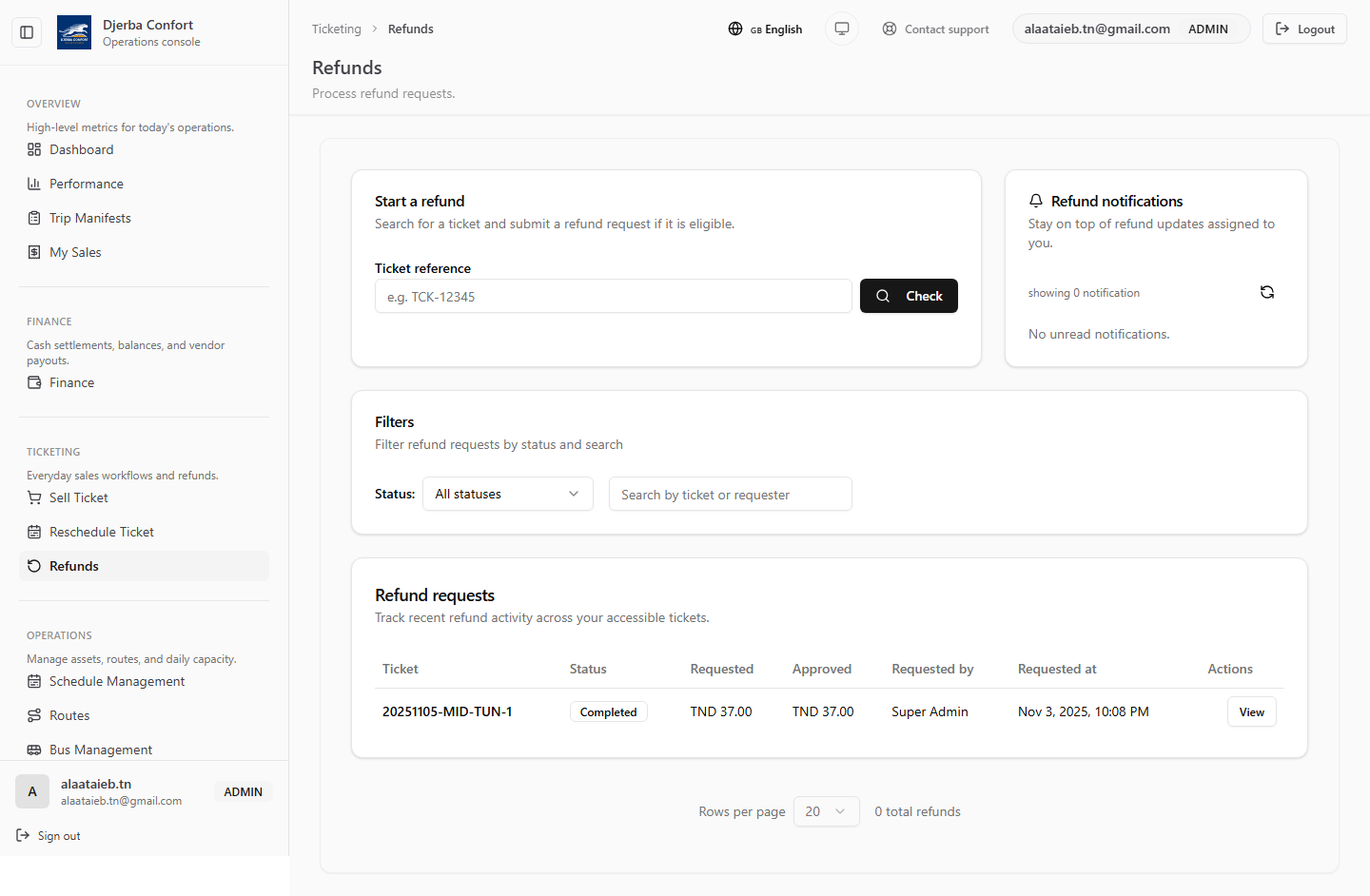1370x896 pixels.
Task: Open the Rows per page dropdown
Action: 825,811
